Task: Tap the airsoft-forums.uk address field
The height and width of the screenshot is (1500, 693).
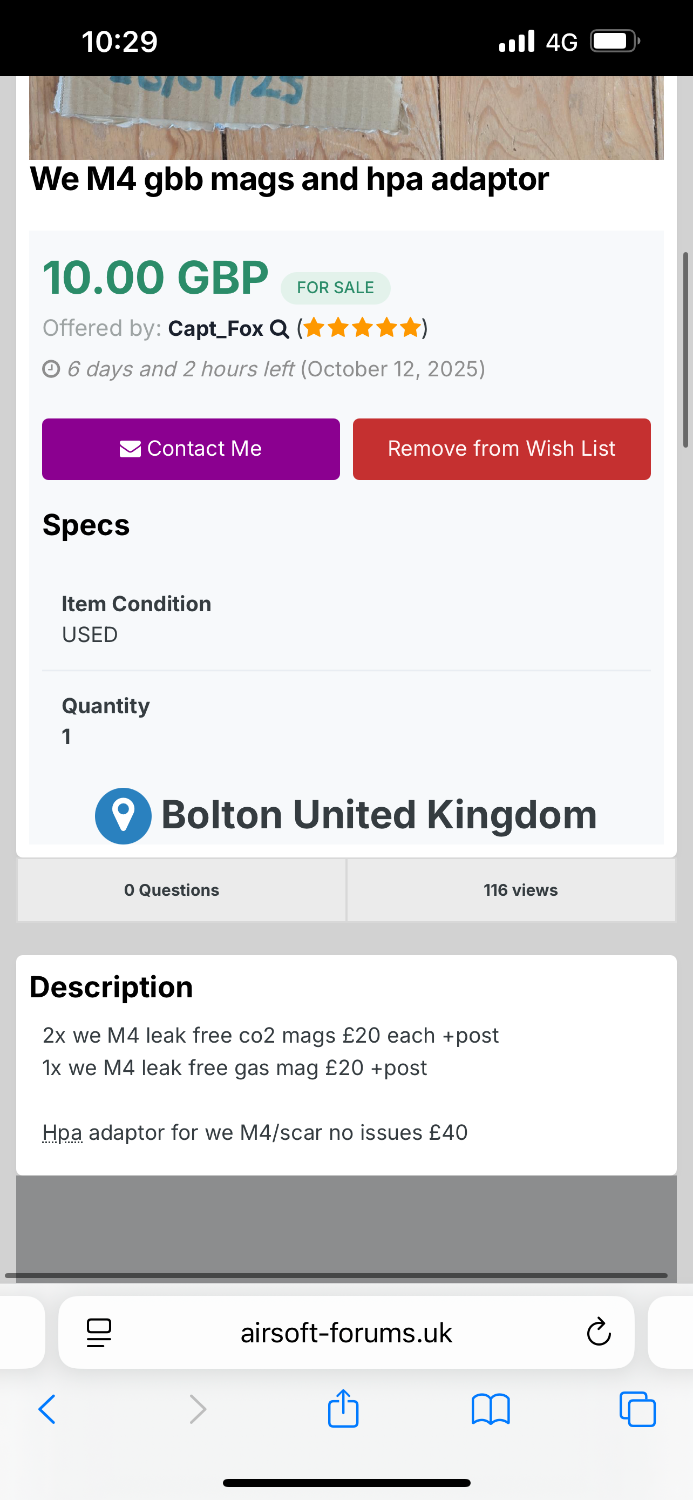Action: click(x=346, y=1332)
